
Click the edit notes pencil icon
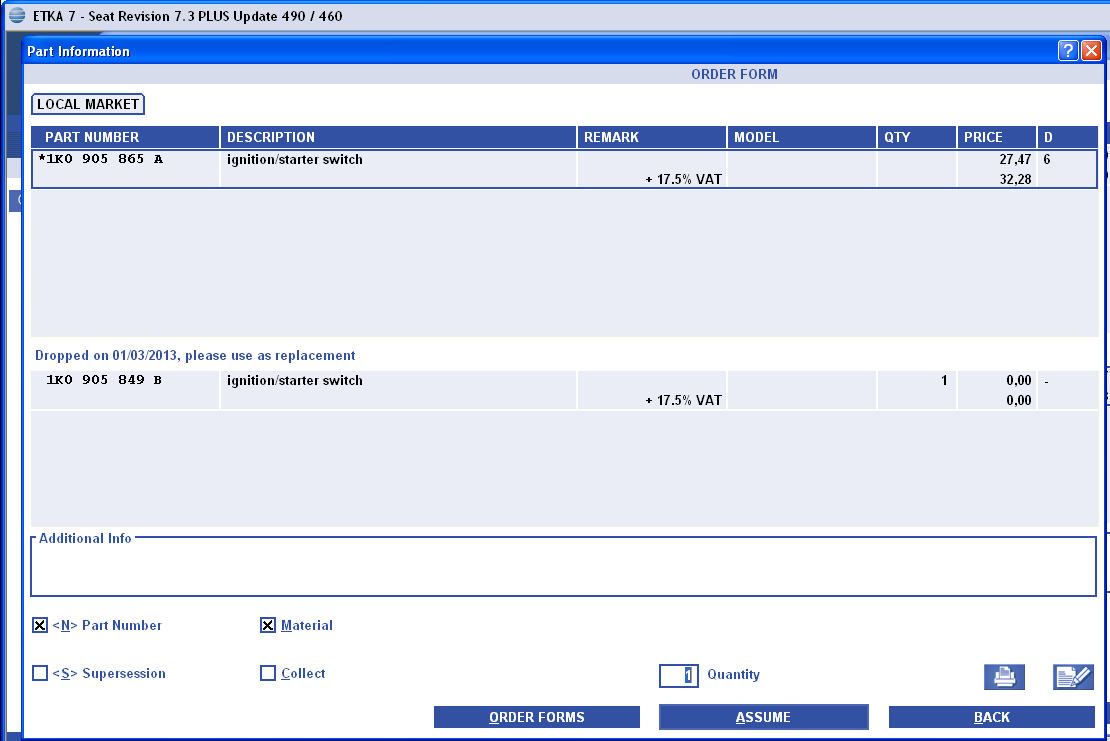pos(1073,677)
